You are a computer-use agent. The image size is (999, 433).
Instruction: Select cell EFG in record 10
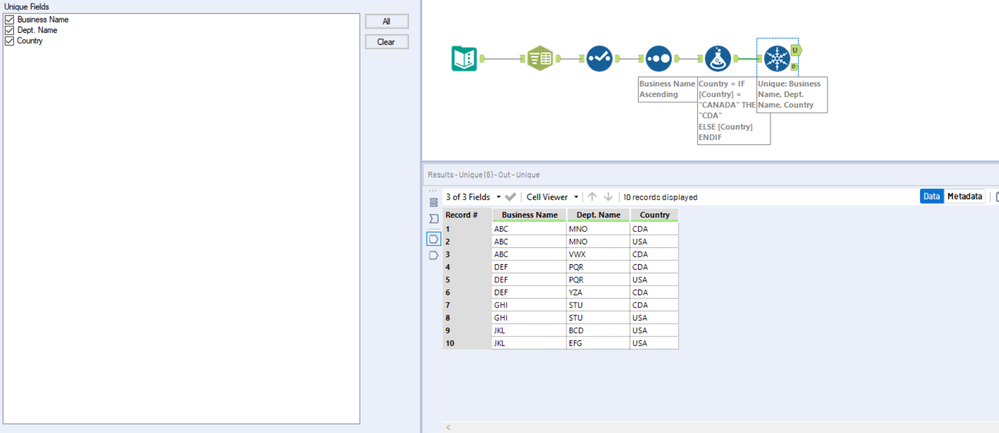tap(598, 343)
